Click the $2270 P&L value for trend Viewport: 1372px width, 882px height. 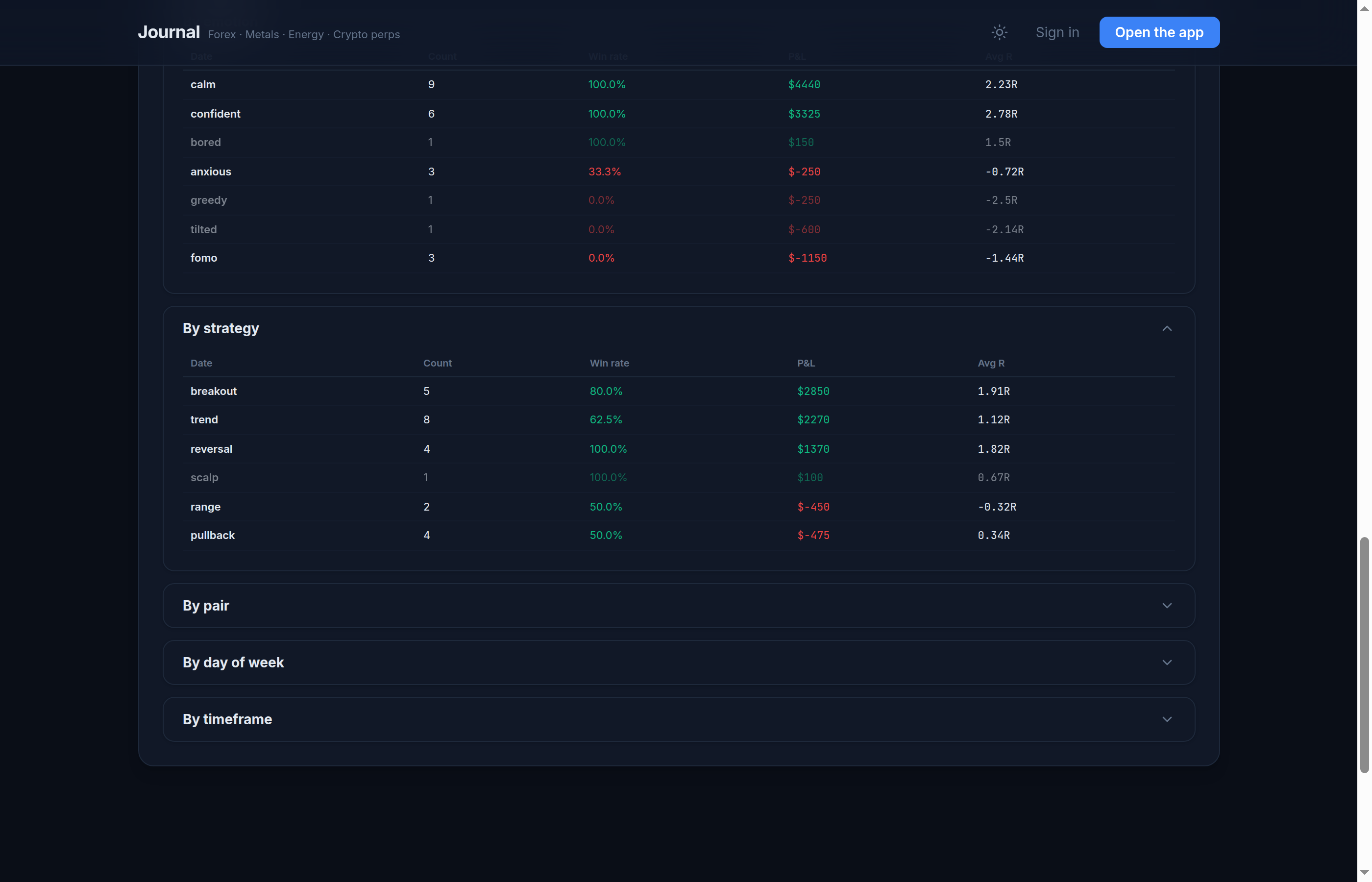click(x=813, y=420)
